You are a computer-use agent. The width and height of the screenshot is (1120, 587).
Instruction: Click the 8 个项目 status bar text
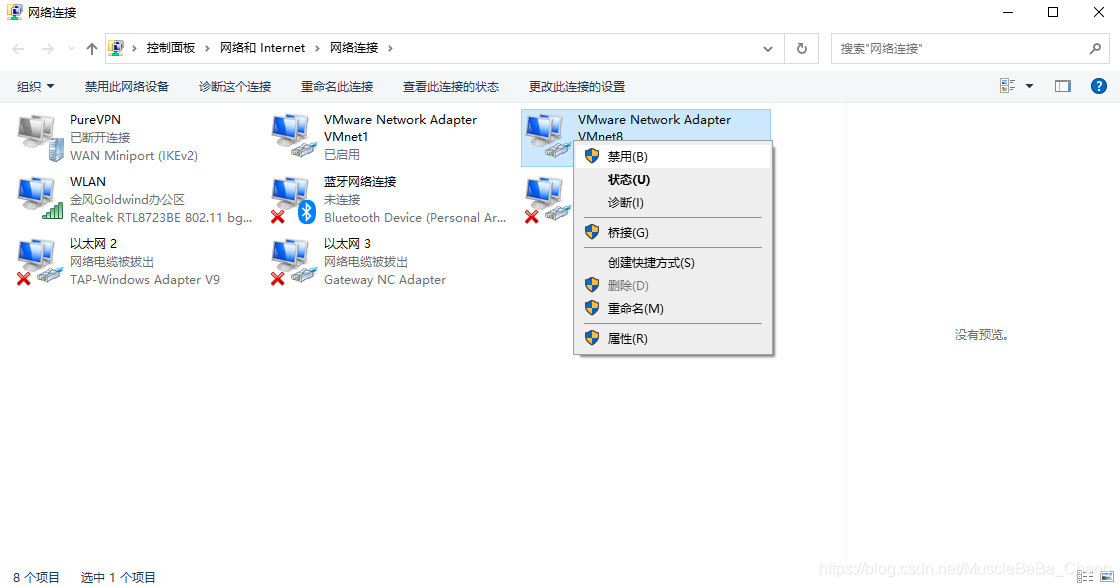click(36, 577)
